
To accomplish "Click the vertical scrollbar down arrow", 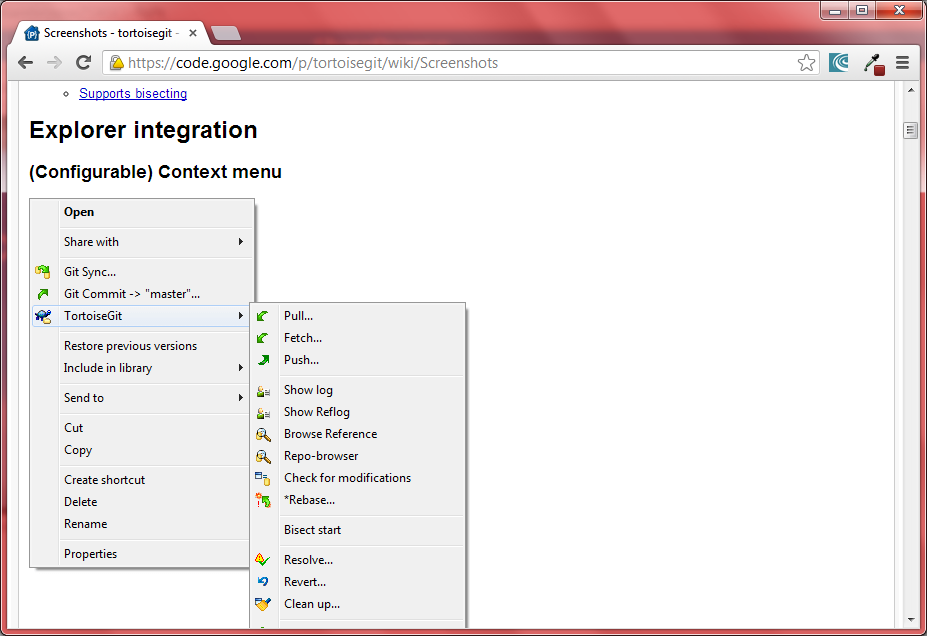I will click(910, 620).
